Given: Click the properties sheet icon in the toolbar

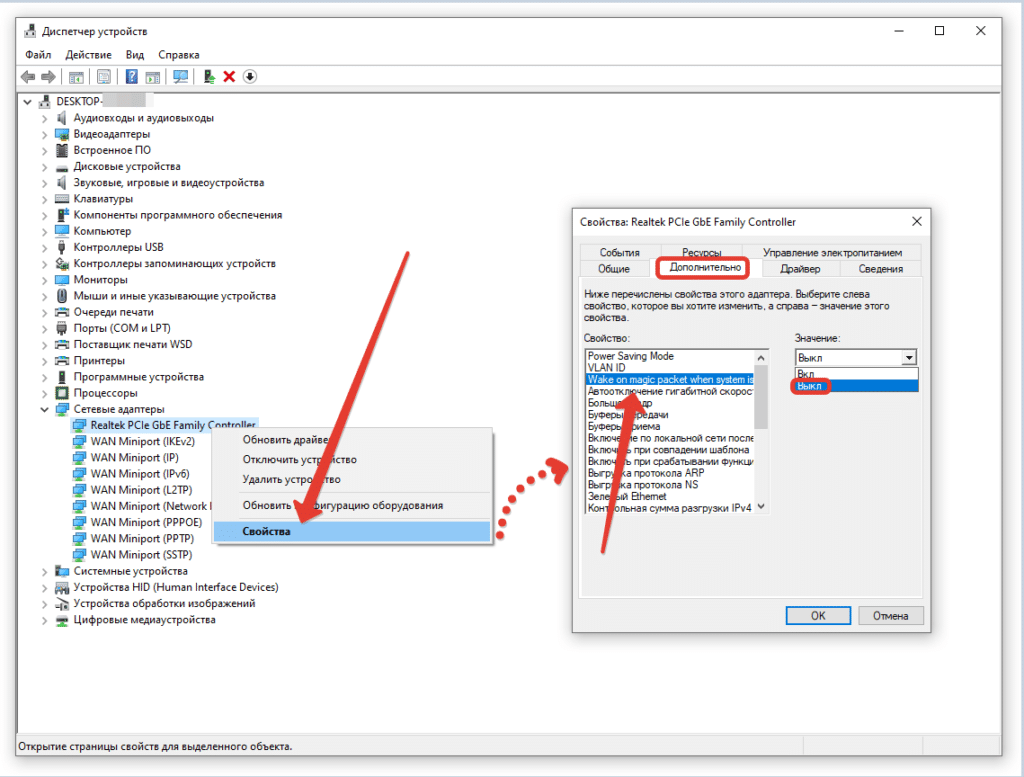Looking at the screenshot, I should pos(103,77).
